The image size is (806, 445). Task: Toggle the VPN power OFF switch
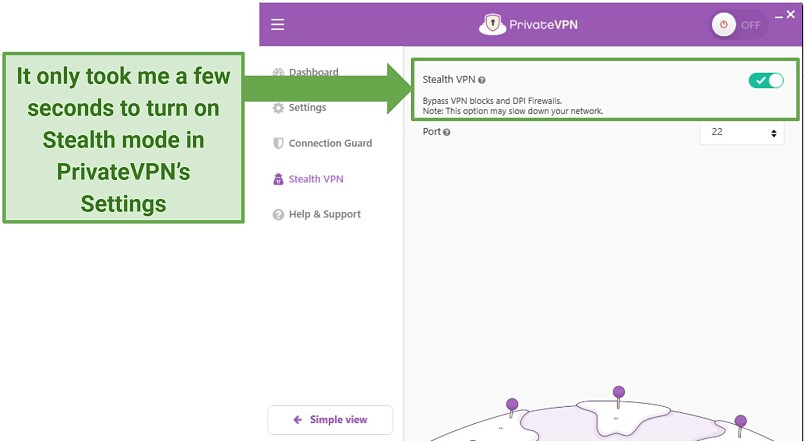739,25
